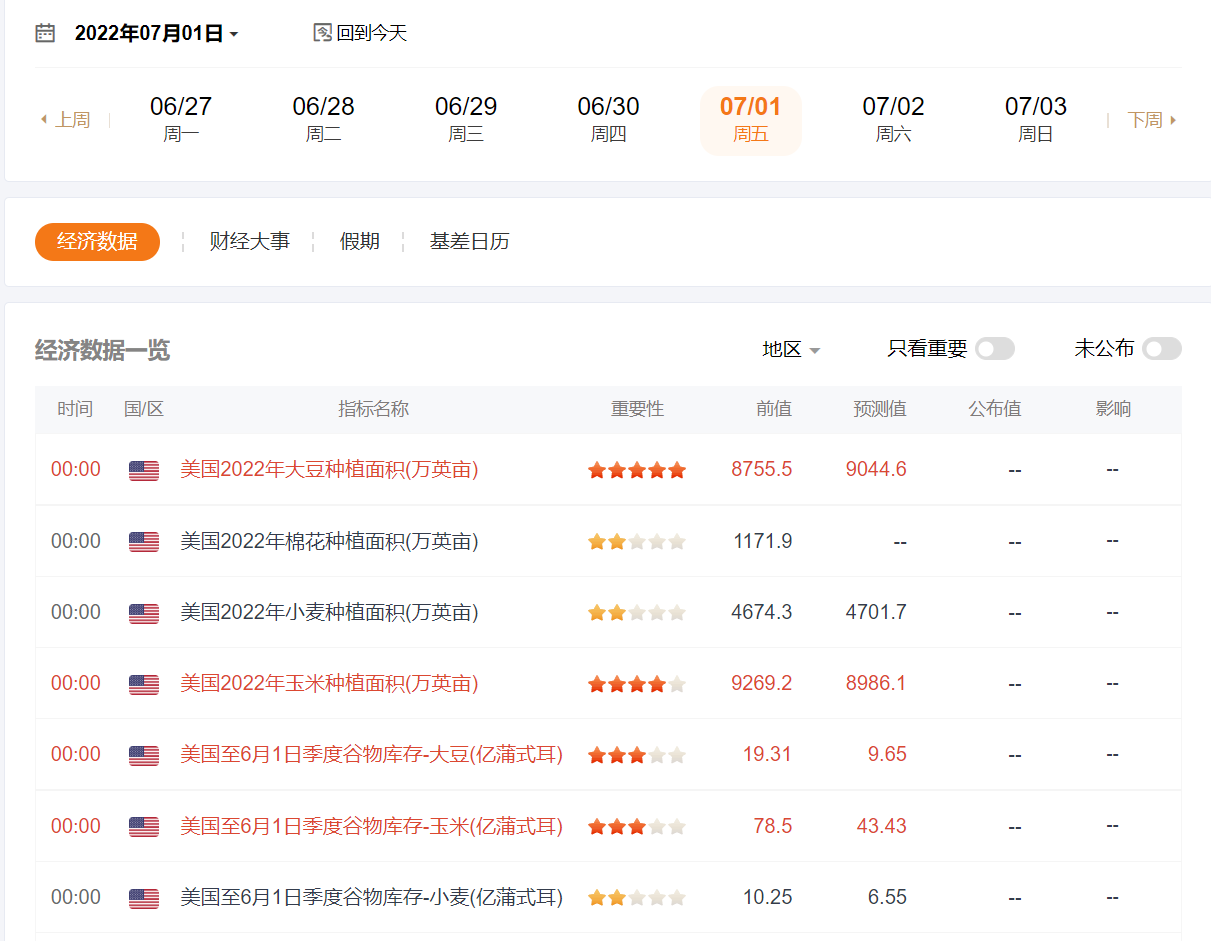This screenshot has height=941, width=1211.
Task: Enable the 只看重要 toggle switch
Action: click(994, 349)
